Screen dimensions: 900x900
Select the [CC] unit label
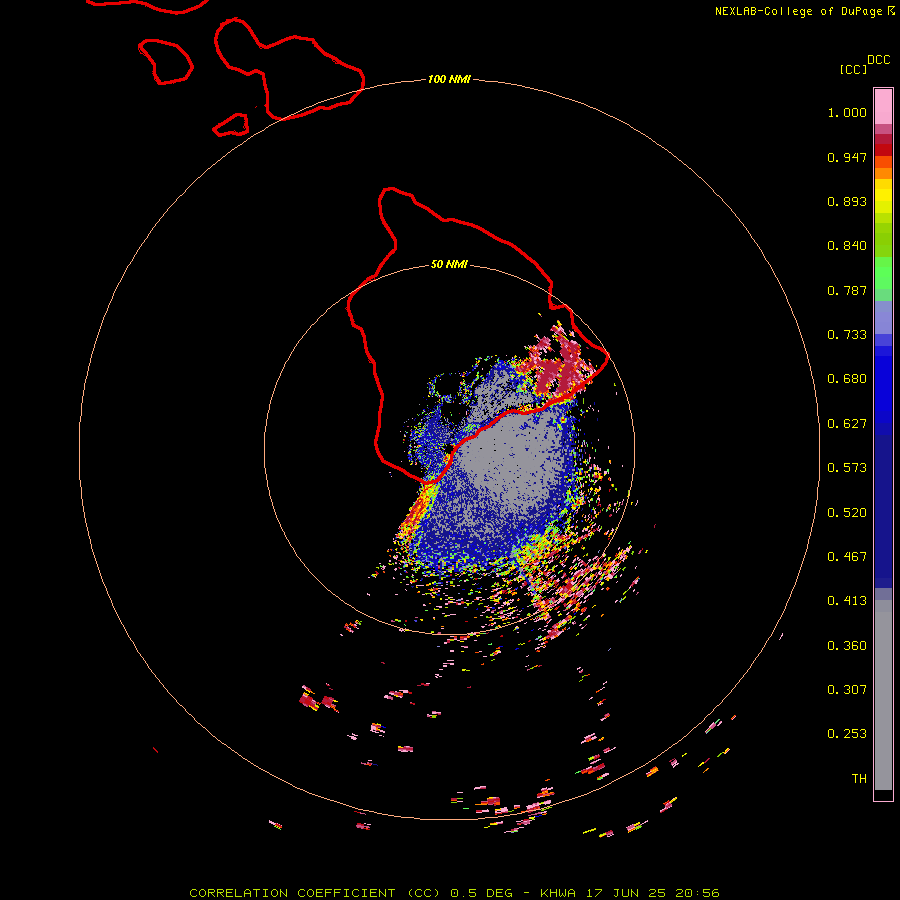click(853, 69)
